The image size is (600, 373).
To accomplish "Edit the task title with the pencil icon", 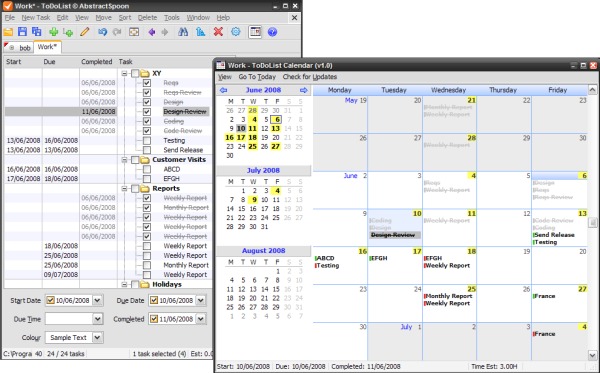I will (85, 32).
